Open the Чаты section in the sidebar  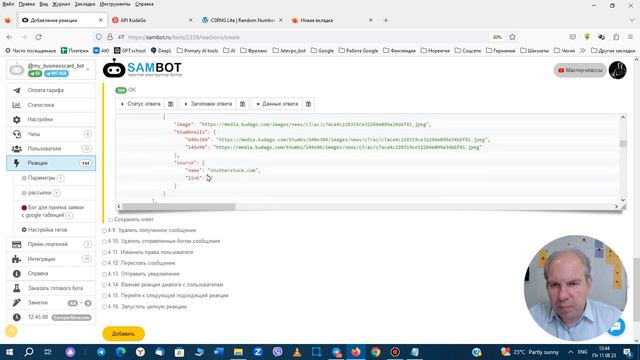[51, 134]
